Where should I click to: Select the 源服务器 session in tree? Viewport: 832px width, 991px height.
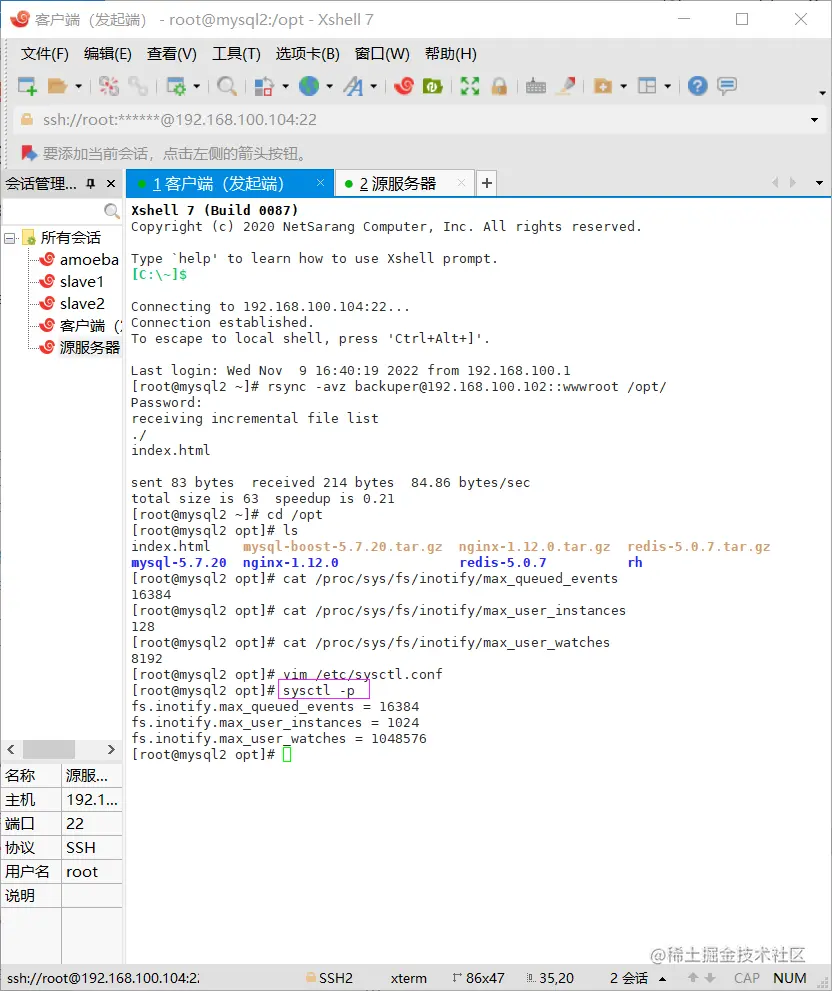(90, 348)
